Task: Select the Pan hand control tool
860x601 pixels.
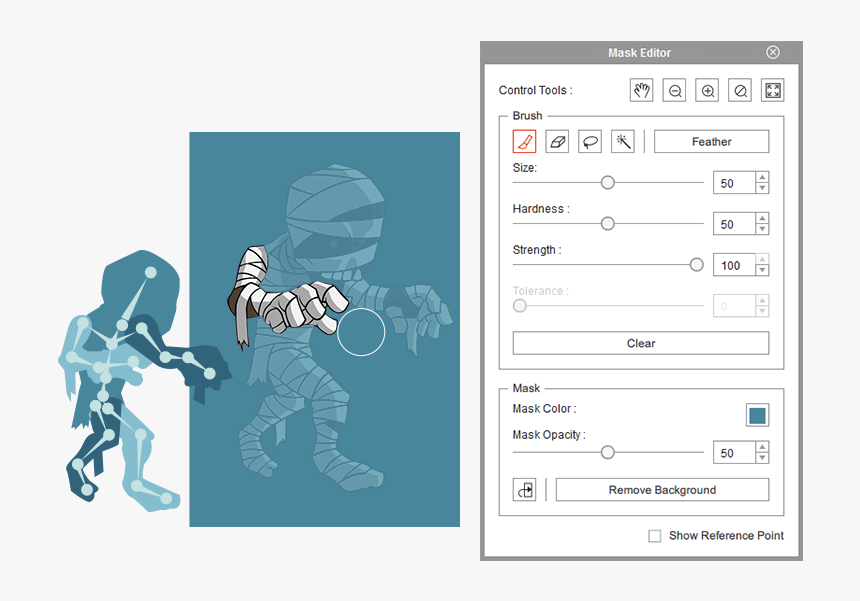Action: coord(641,91)
